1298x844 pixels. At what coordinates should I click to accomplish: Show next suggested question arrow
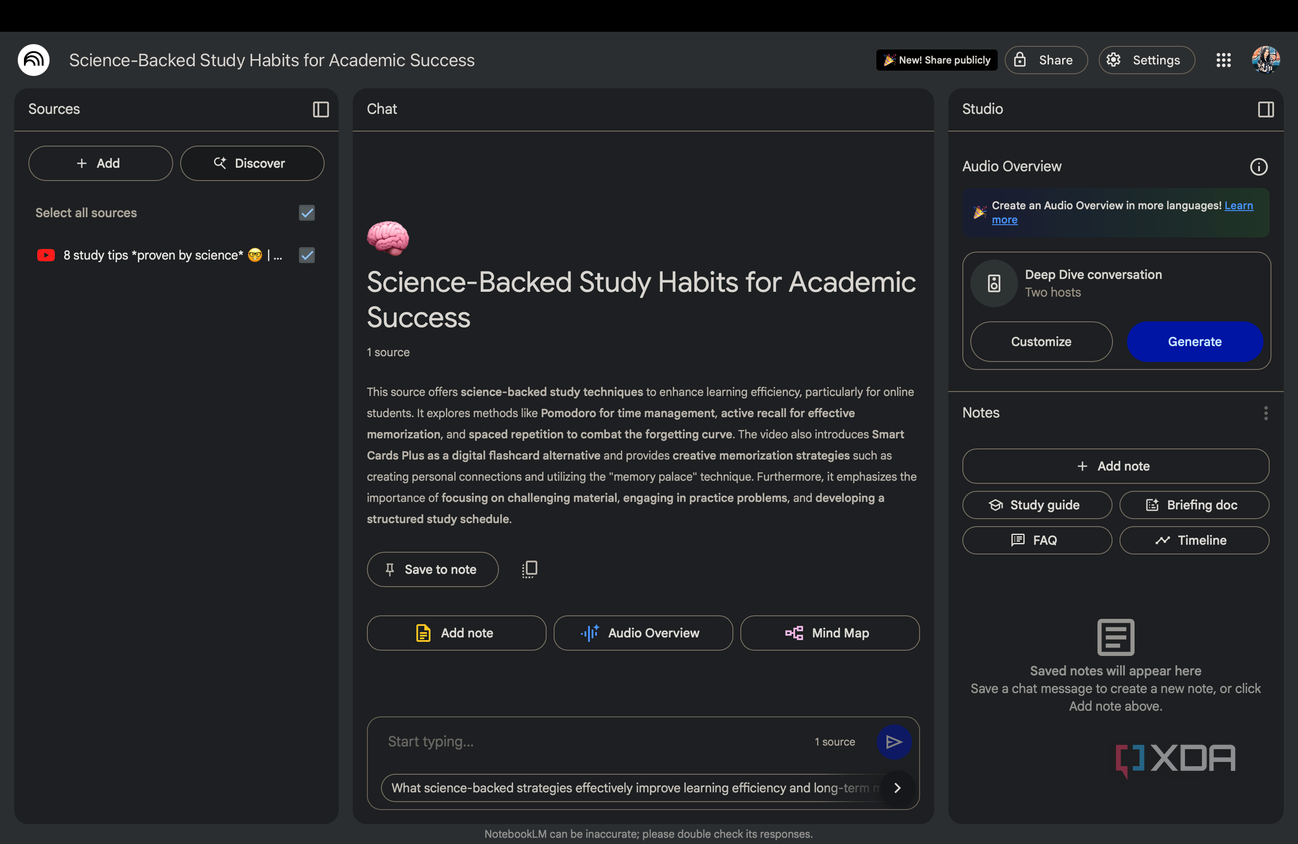897,788
